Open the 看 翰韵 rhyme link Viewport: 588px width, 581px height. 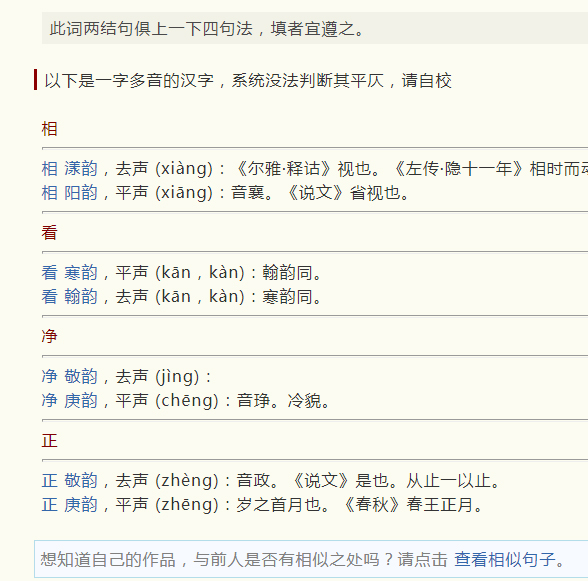tap(69, 297)
